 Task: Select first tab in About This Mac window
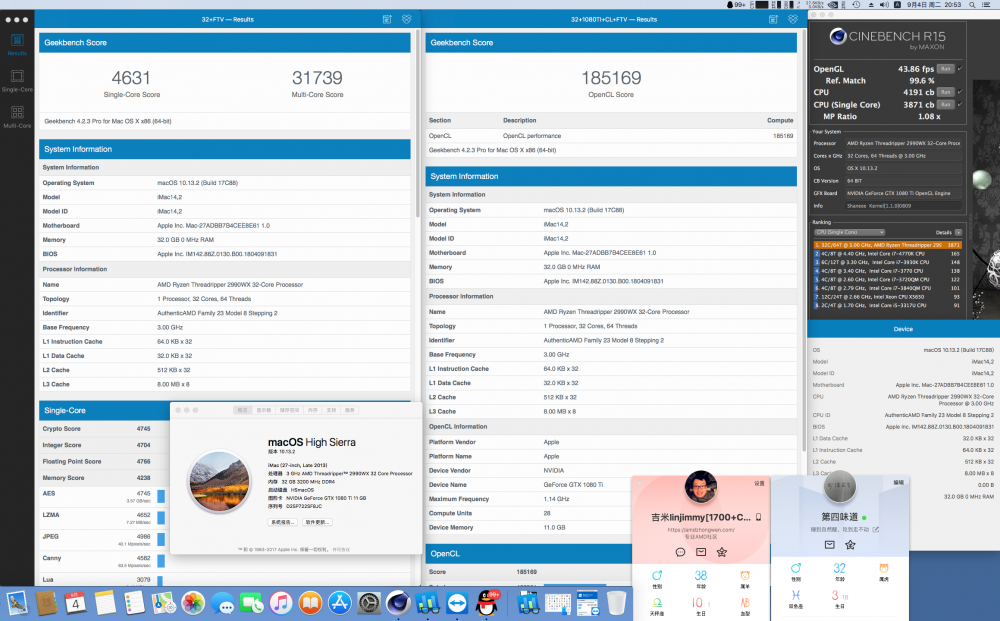(x=243, y=410)
